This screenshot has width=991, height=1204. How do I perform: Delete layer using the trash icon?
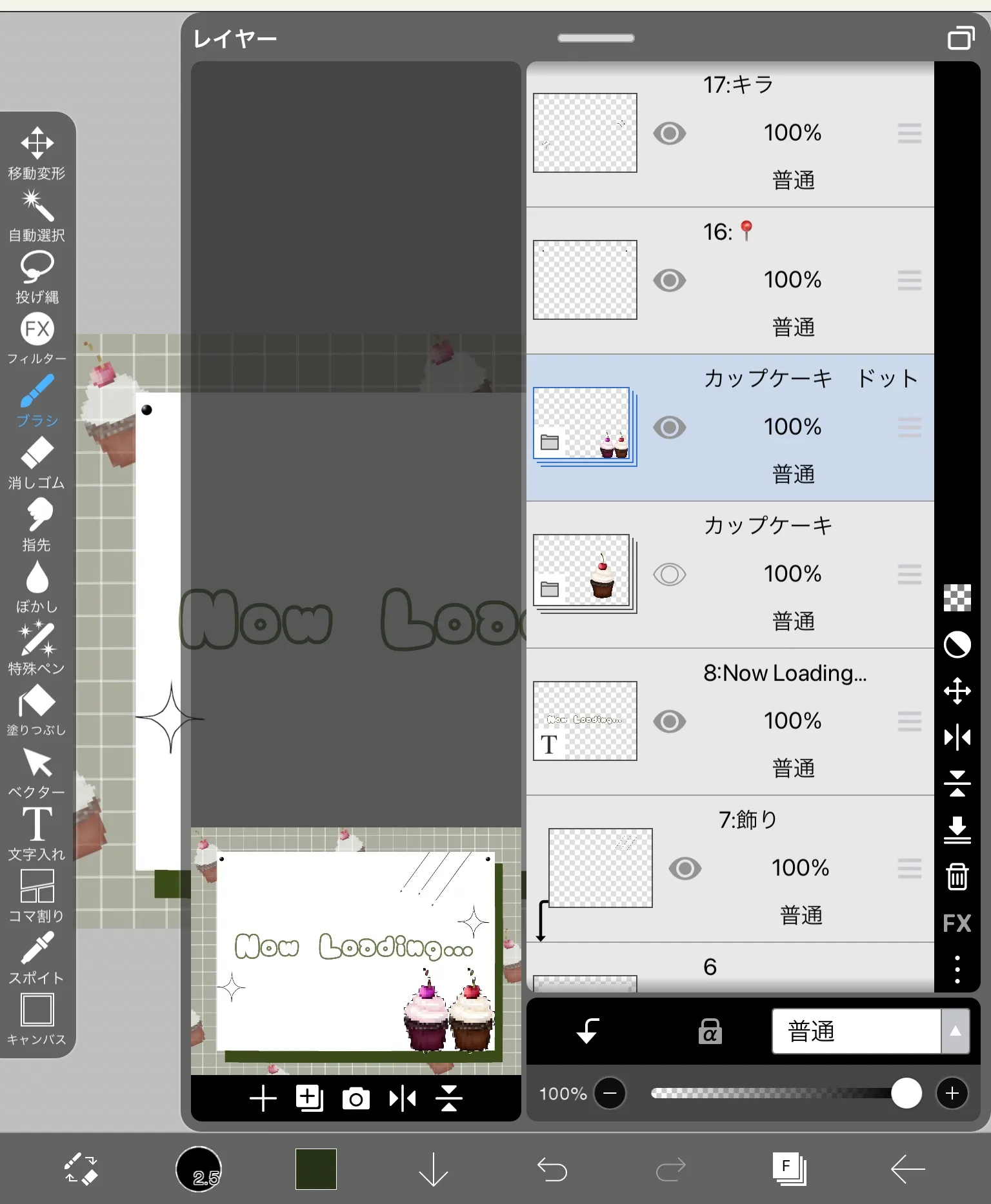(957, 877)
